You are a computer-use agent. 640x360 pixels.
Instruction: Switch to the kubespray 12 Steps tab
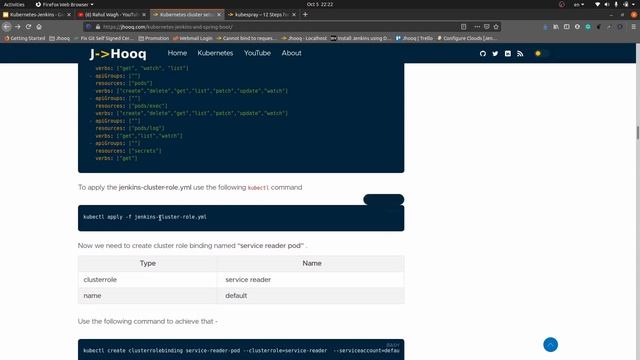tap(262, 14)
